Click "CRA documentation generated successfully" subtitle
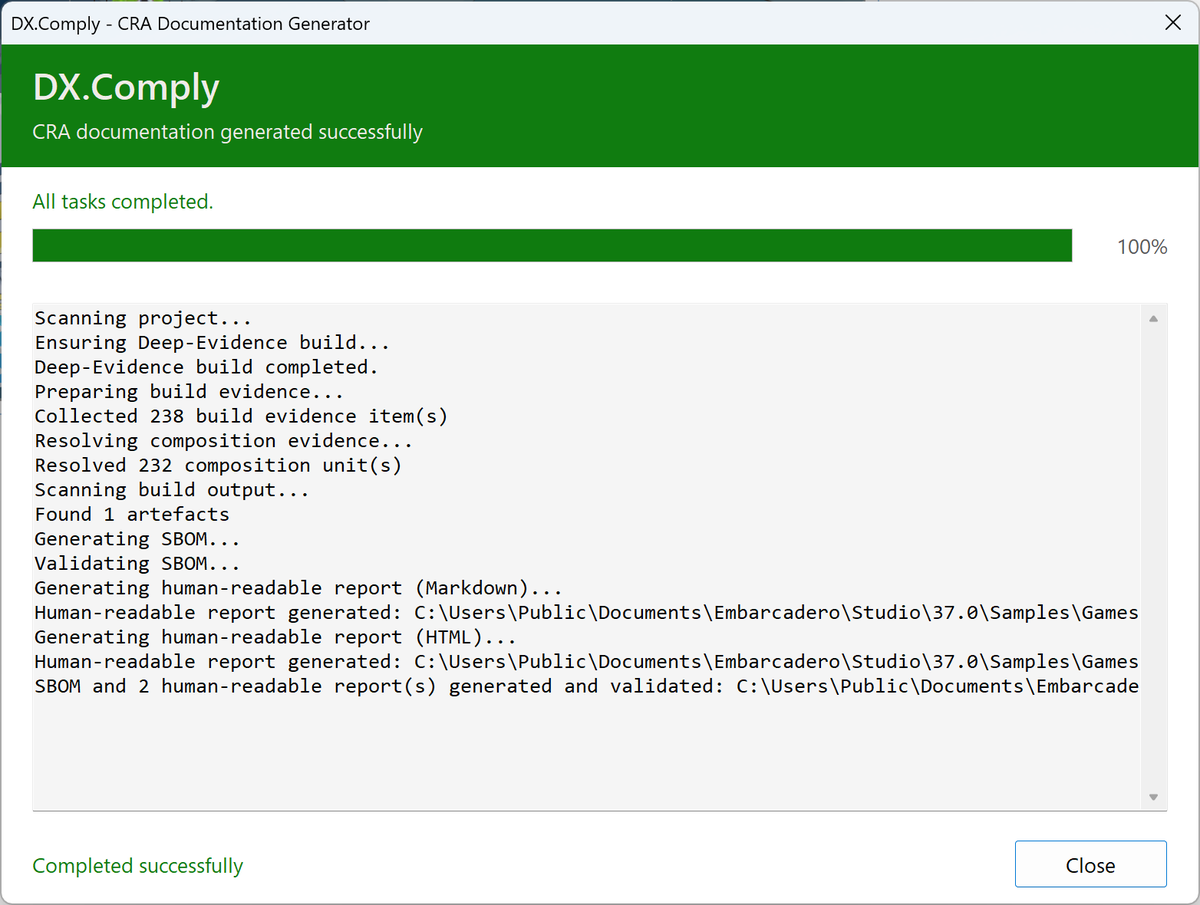The image size is (1200, 905). pos(228,132)
